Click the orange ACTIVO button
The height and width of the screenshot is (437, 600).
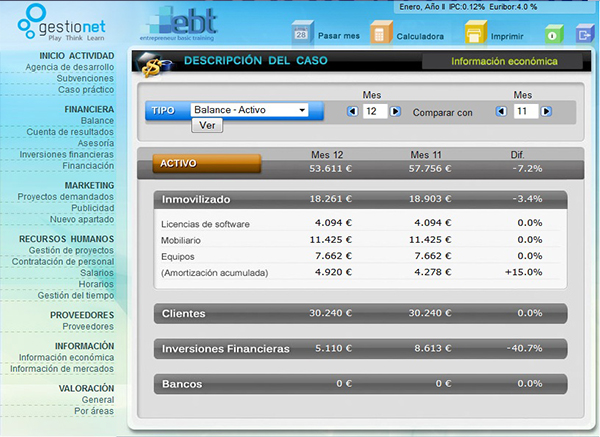click(x=207, y=163)
